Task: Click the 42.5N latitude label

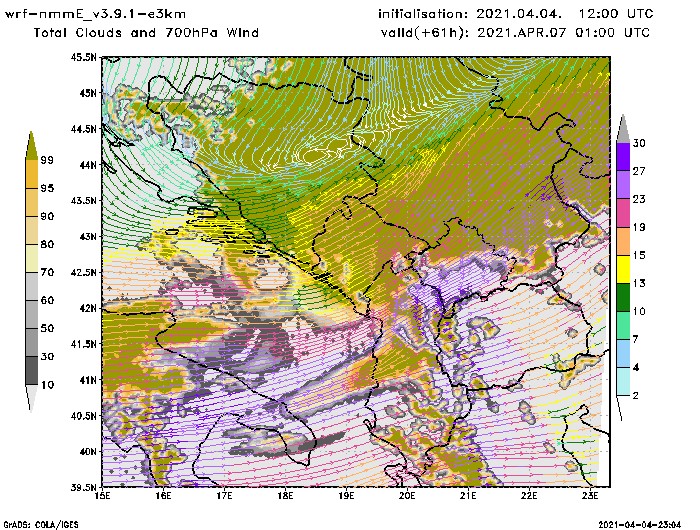Action: point(83,272)
